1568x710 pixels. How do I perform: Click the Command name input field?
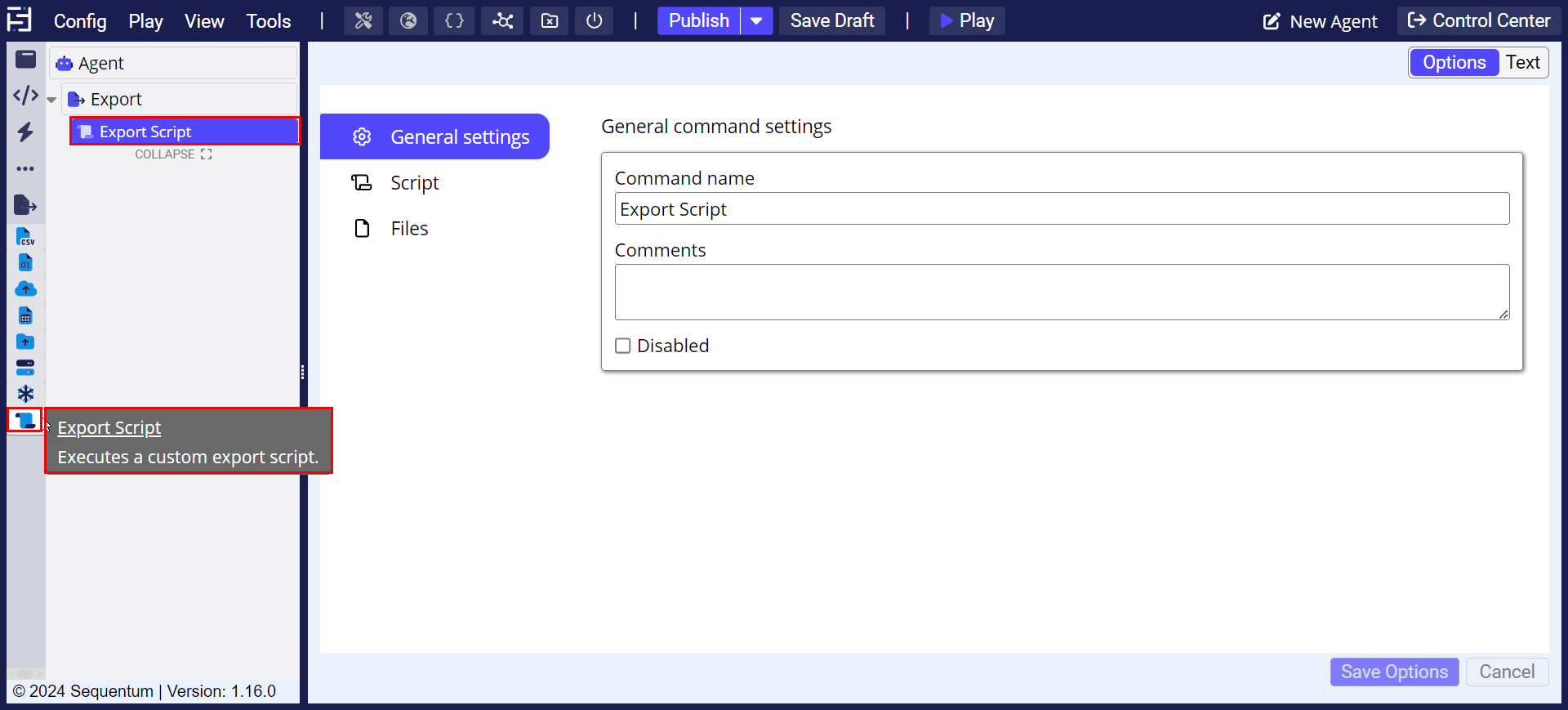1062,208
